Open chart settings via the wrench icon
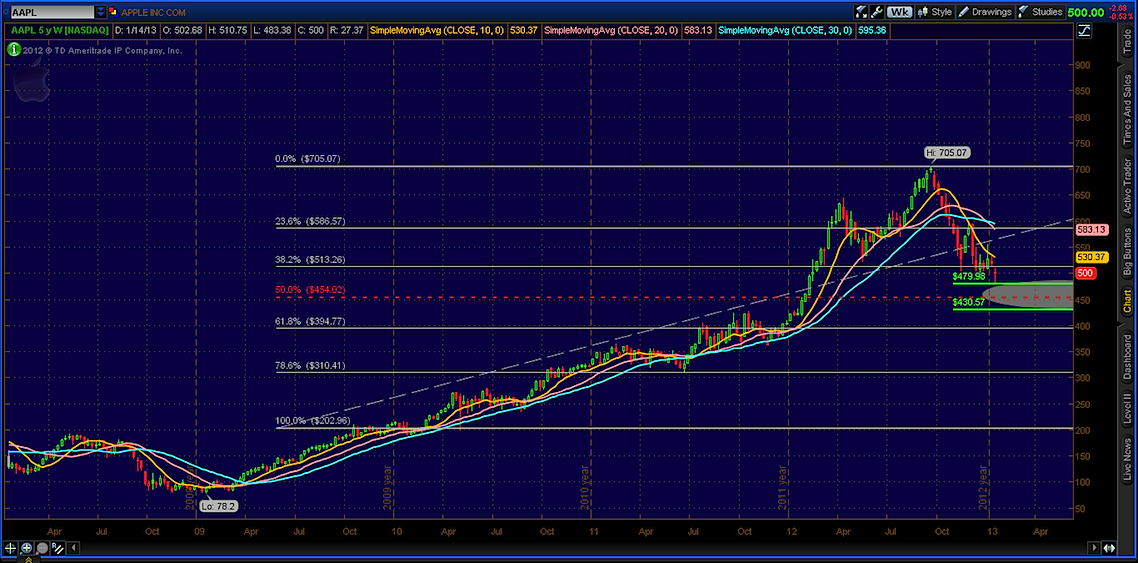1138x563 pixels. tap(876, 12)
